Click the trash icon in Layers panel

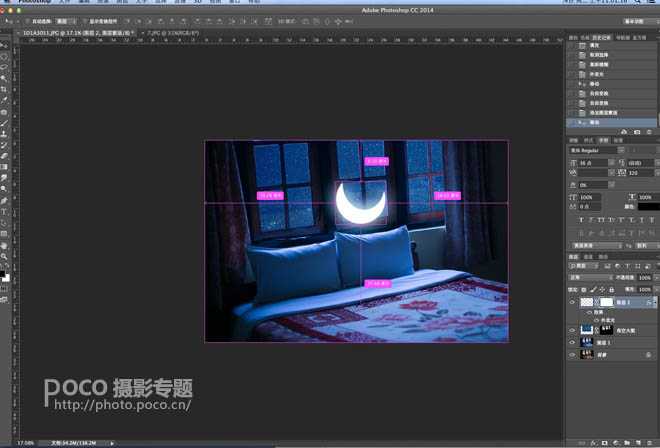649,443
